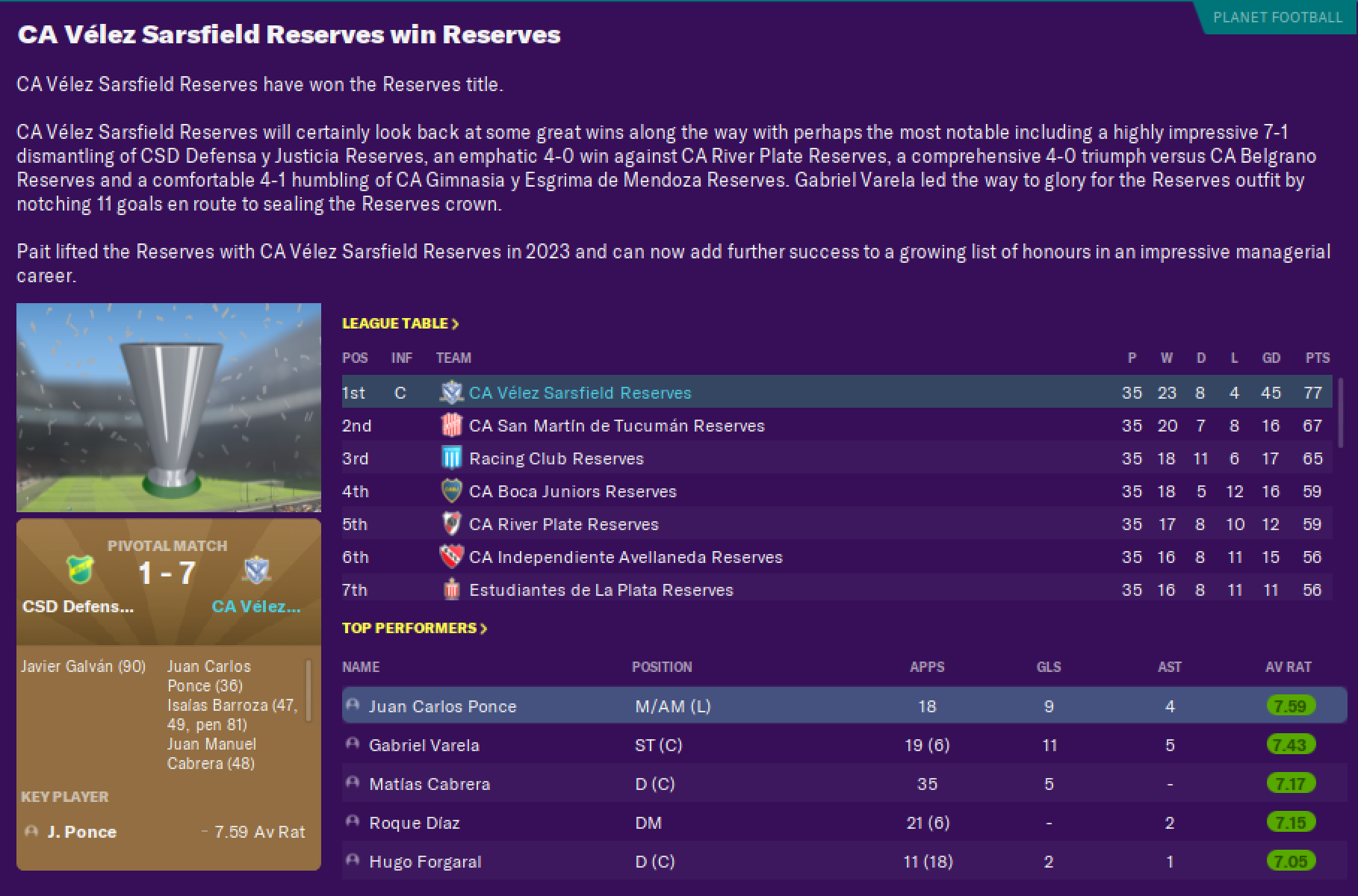
Task: Click the pivotal match scorers scrollbar
Action: [309, 690]
